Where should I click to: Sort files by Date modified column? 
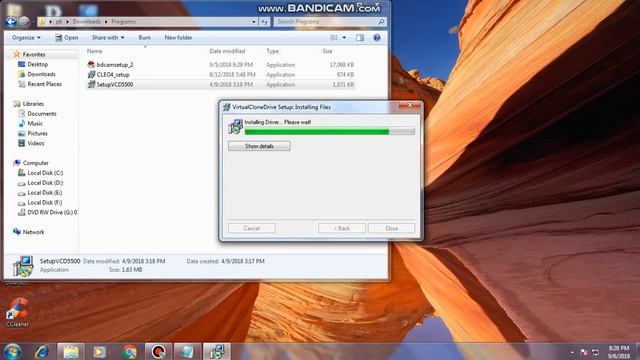pyautogui.click(x=227, y=51)
